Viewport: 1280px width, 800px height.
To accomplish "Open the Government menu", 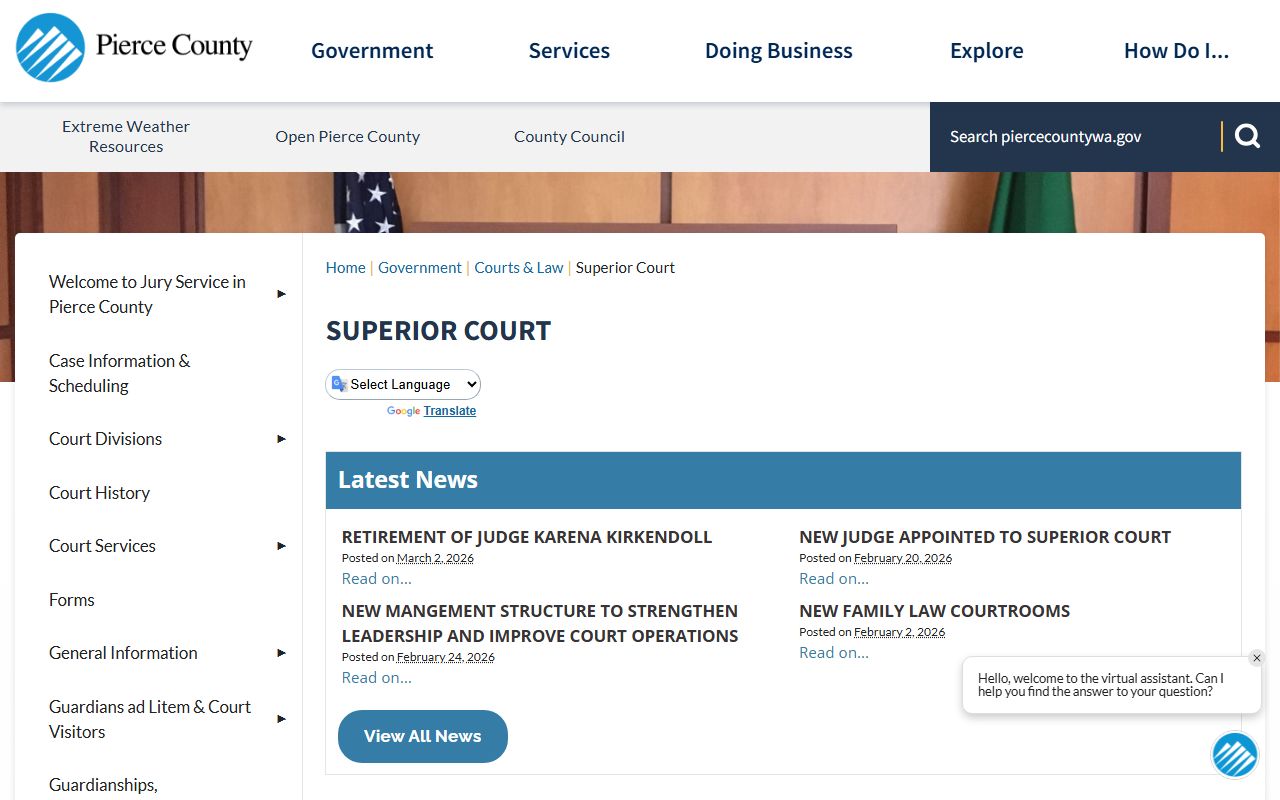I will (372, 51).
